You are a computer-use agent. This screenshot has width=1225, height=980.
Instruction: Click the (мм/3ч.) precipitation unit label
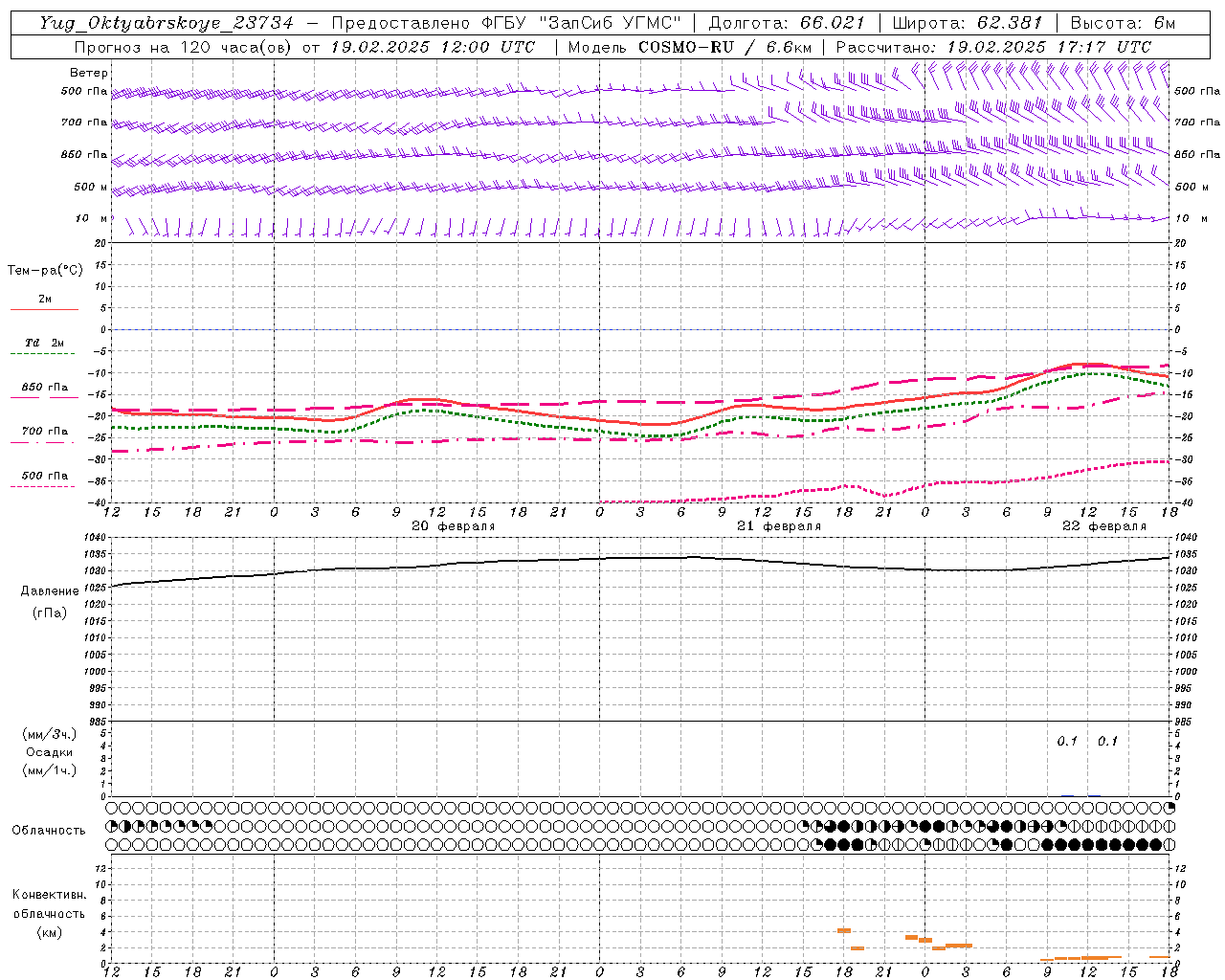50,735
